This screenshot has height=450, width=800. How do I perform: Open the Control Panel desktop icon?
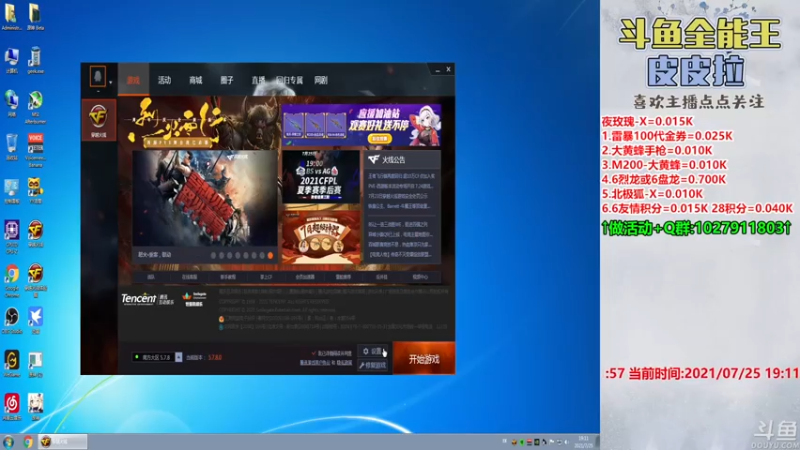(x=11, y=191)
